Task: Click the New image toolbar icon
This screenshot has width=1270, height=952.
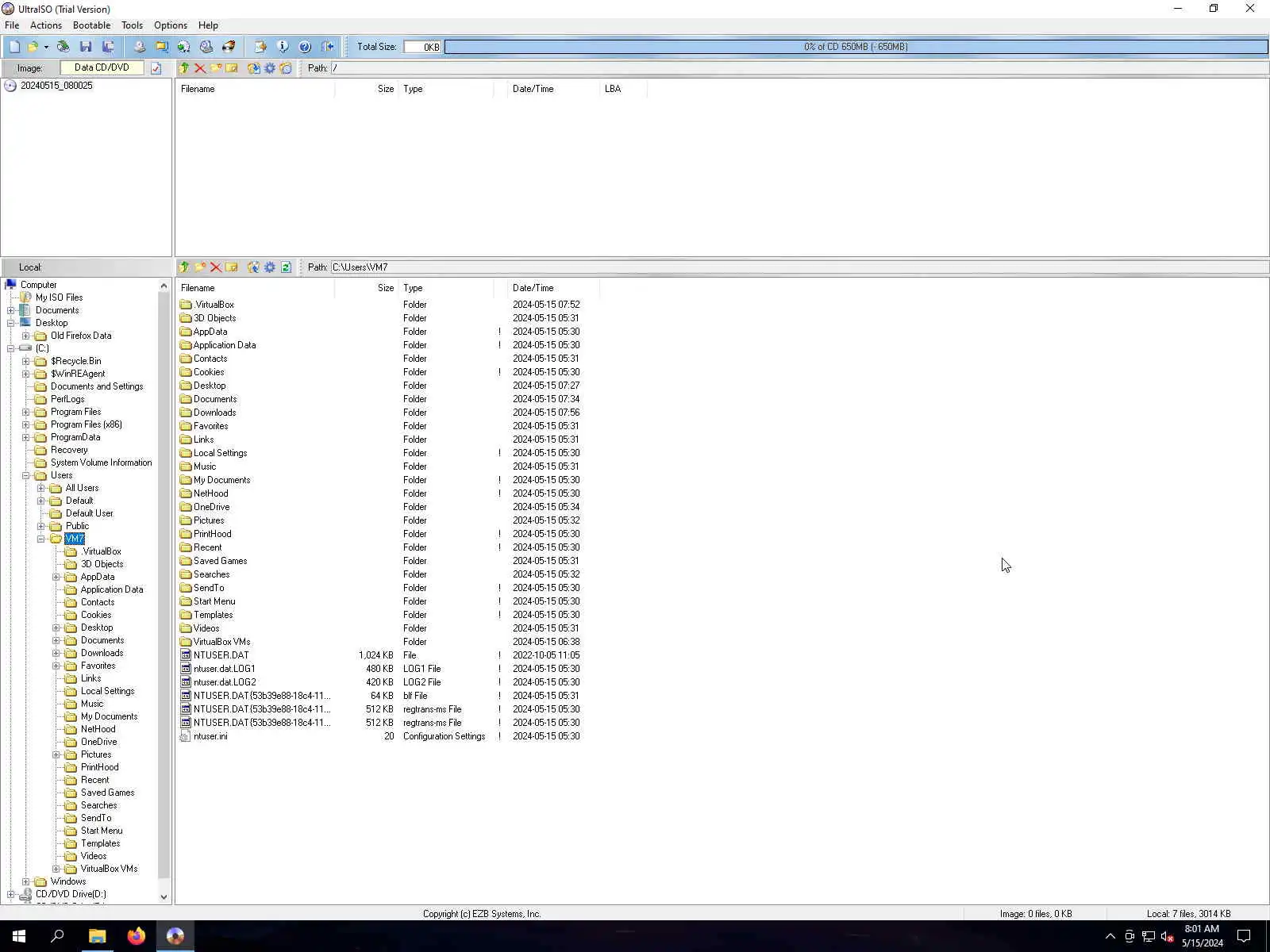Action: click(x=14, y=47)
